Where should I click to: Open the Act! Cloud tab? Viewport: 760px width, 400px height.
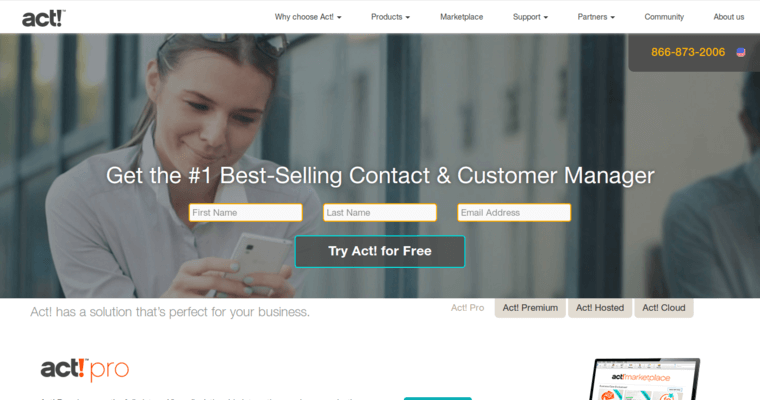click(664, 308)
